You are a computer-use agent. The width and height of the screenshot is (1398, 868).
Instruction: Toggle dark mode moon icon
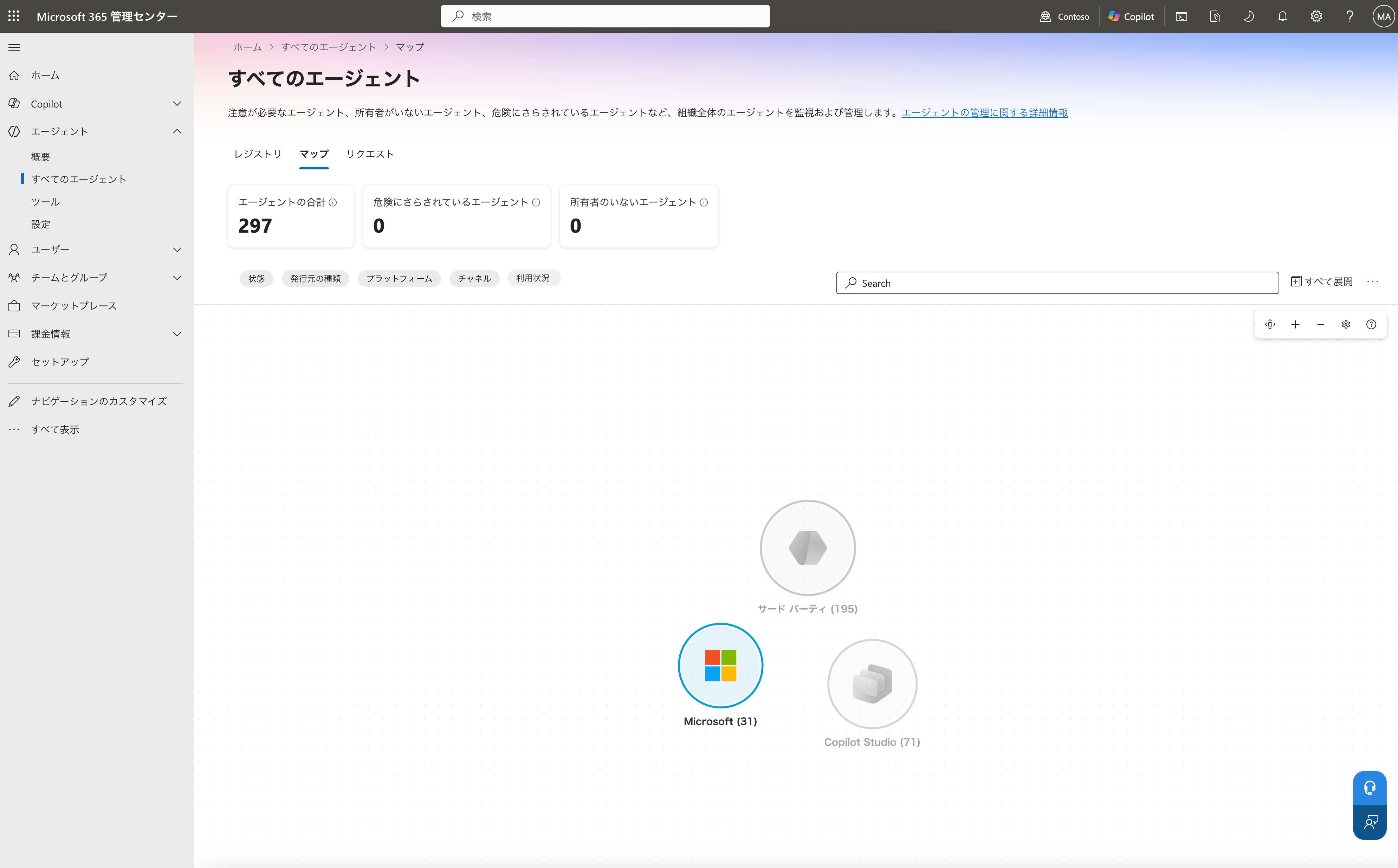coord(1249,16)
